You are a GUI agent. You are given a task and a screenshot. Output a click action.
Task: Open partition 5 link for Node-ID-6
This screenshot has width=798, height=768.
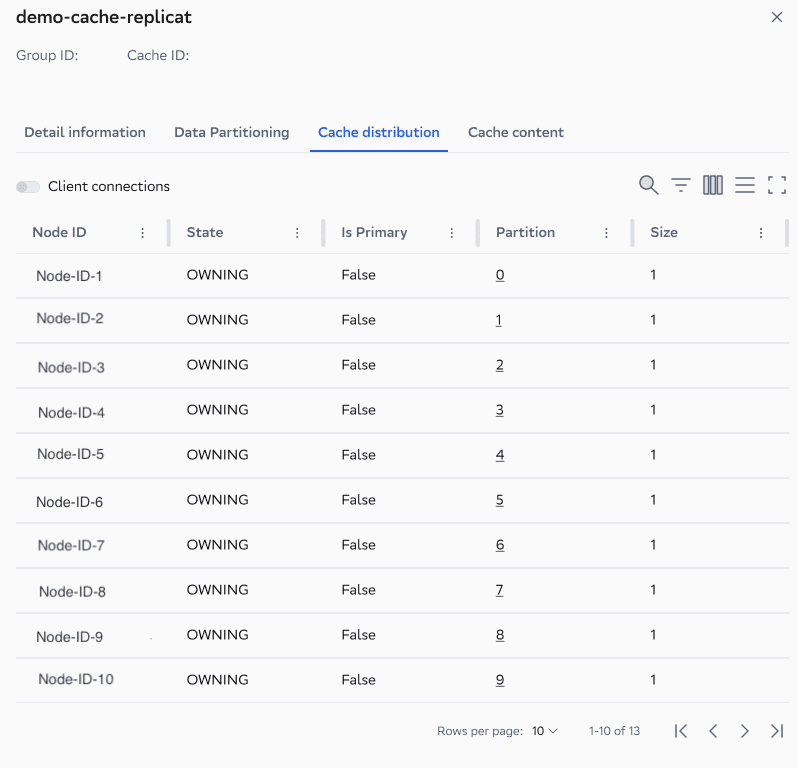[x=500, y=500]
